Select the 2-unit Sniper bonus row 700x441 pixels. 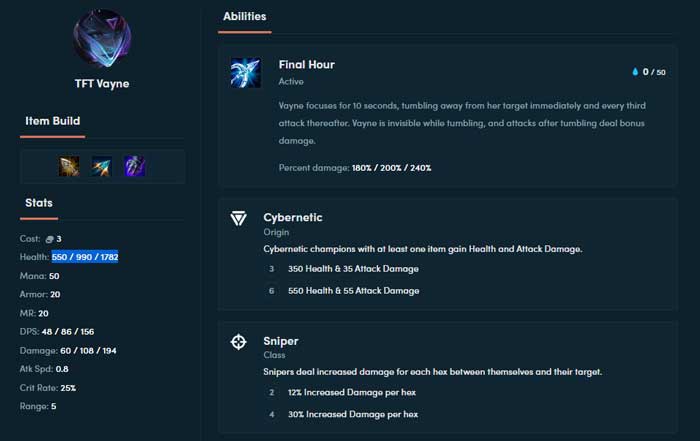[342, 392]
